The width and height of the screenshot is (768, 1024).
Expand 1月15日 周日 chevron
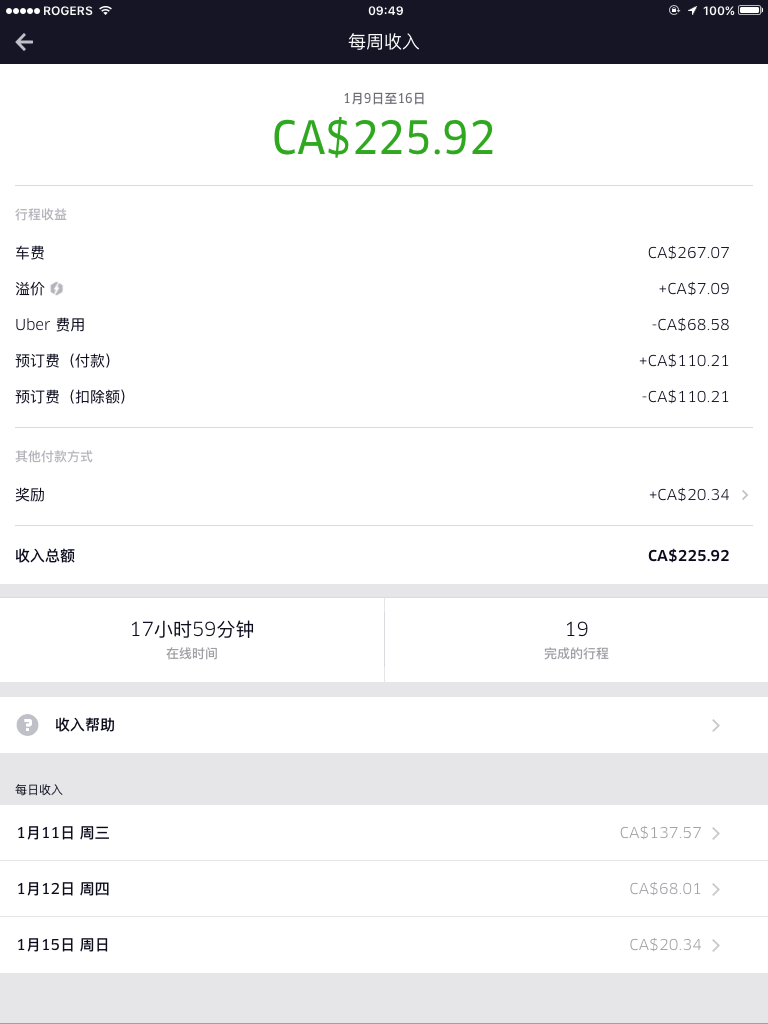tap(716, 945)
